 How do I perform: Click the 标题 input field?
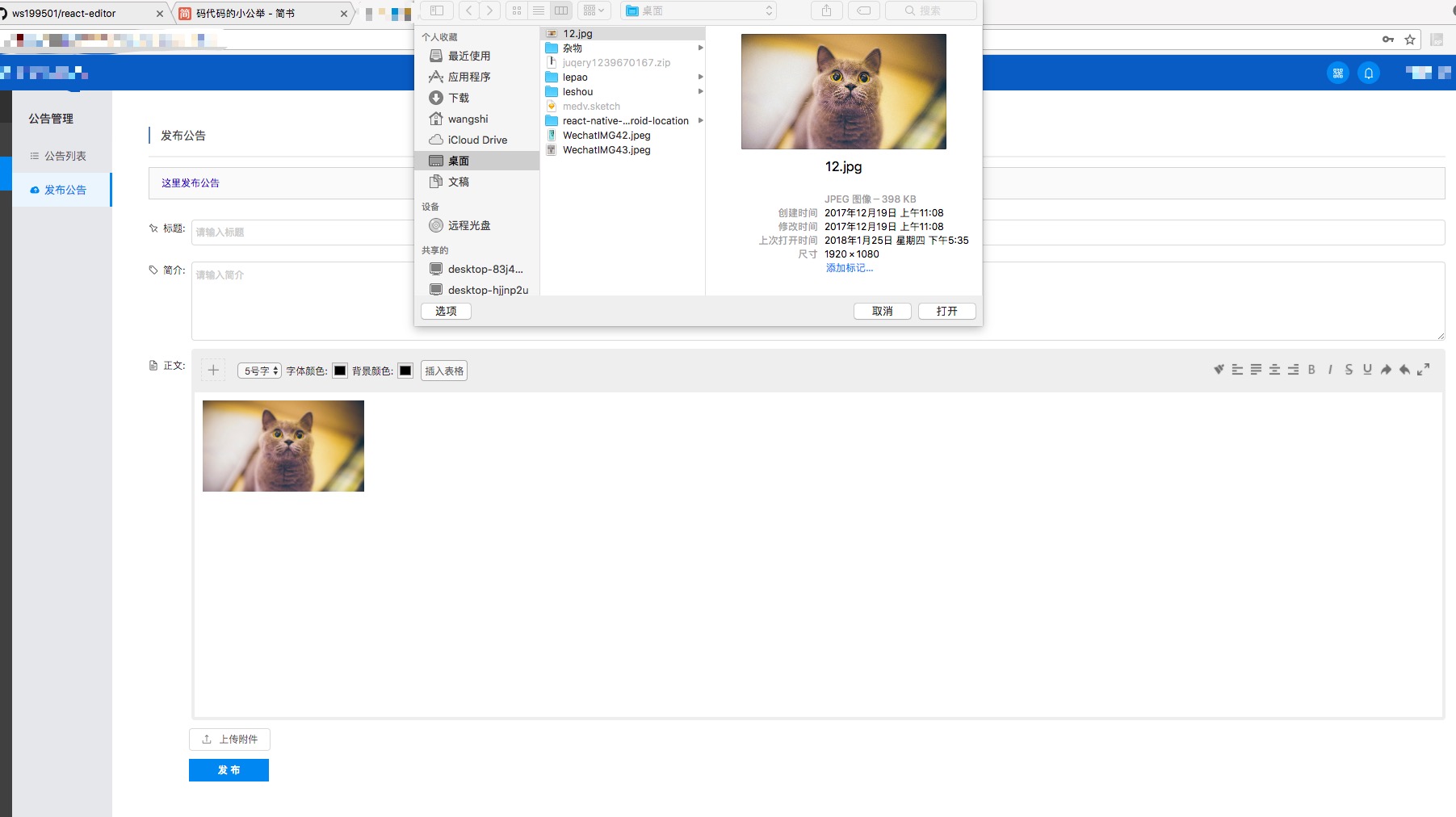coord(818,232)
